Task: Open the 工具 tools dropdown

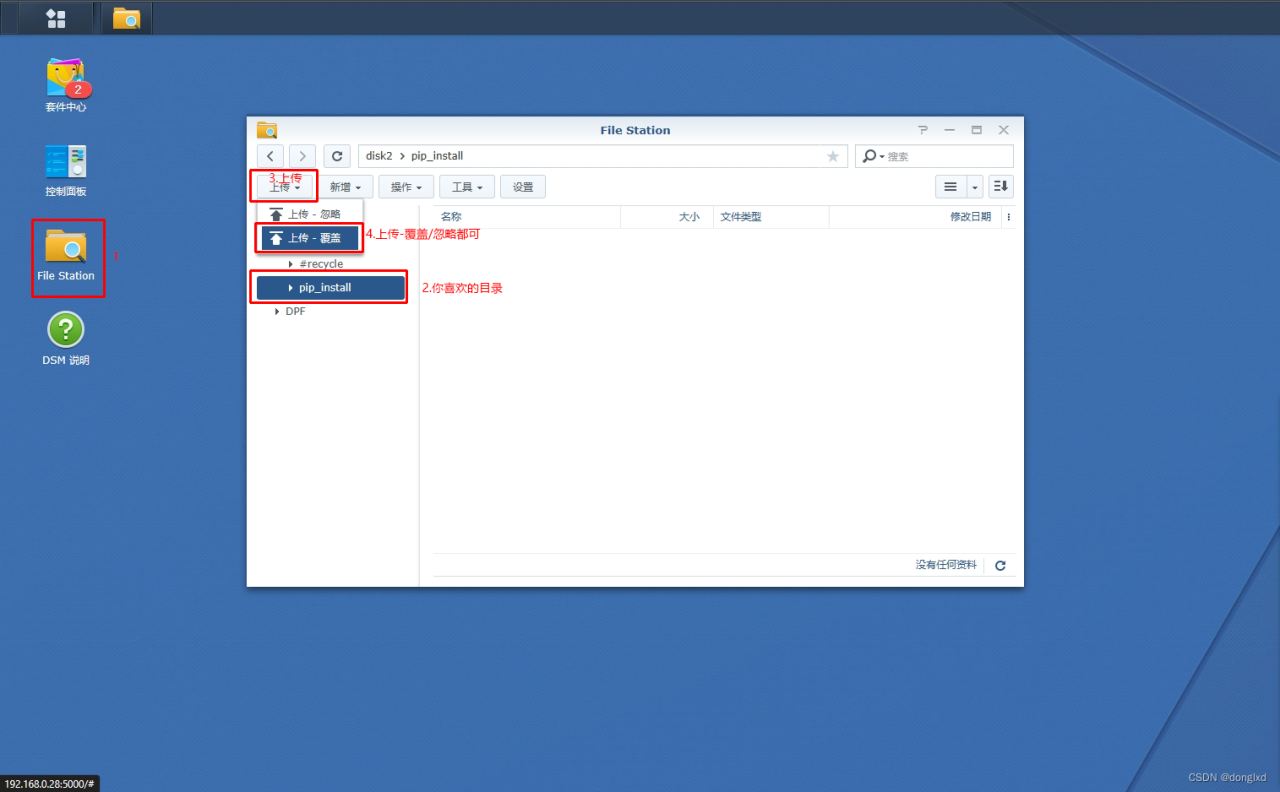Action: coord(467,187)
